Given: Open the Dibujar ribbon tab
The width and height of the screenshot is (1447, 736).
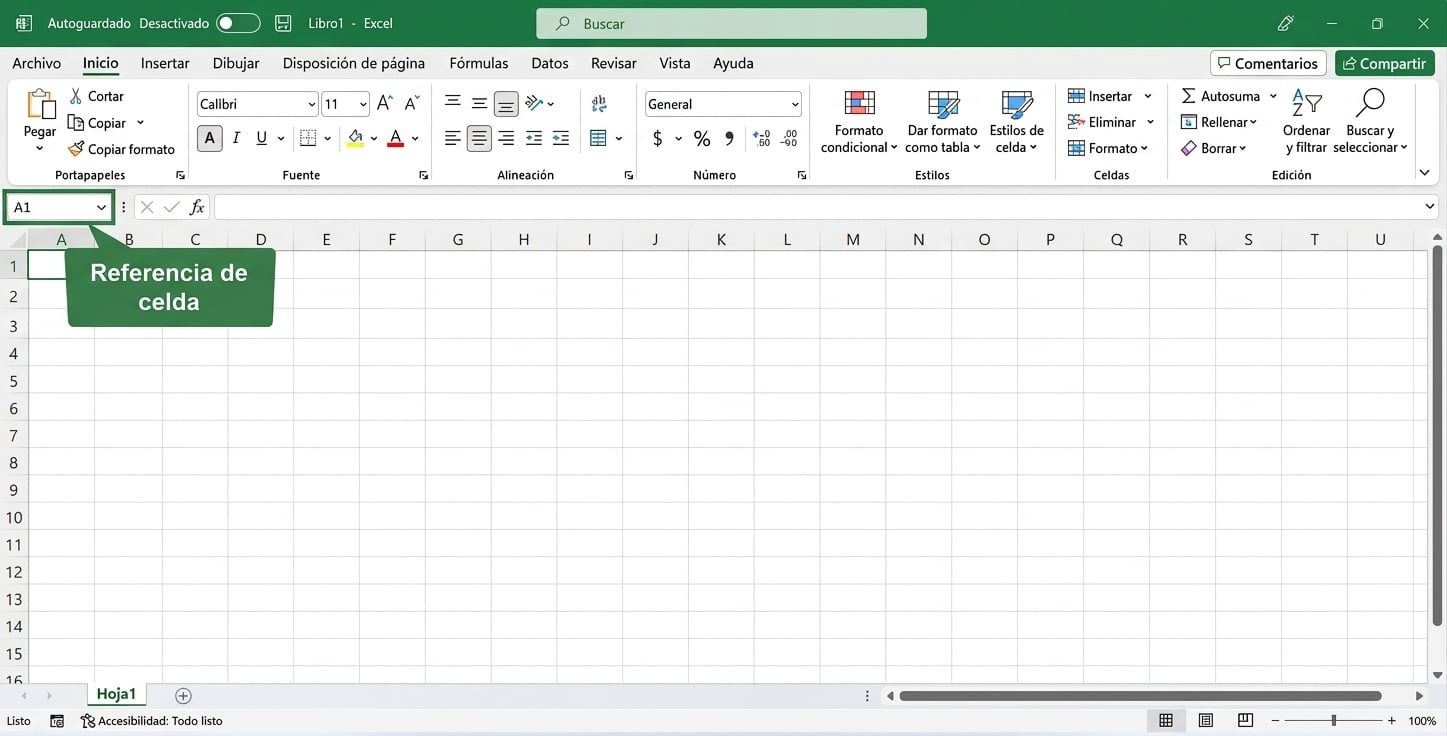Looking at the screenshot, I should [236, 63].
